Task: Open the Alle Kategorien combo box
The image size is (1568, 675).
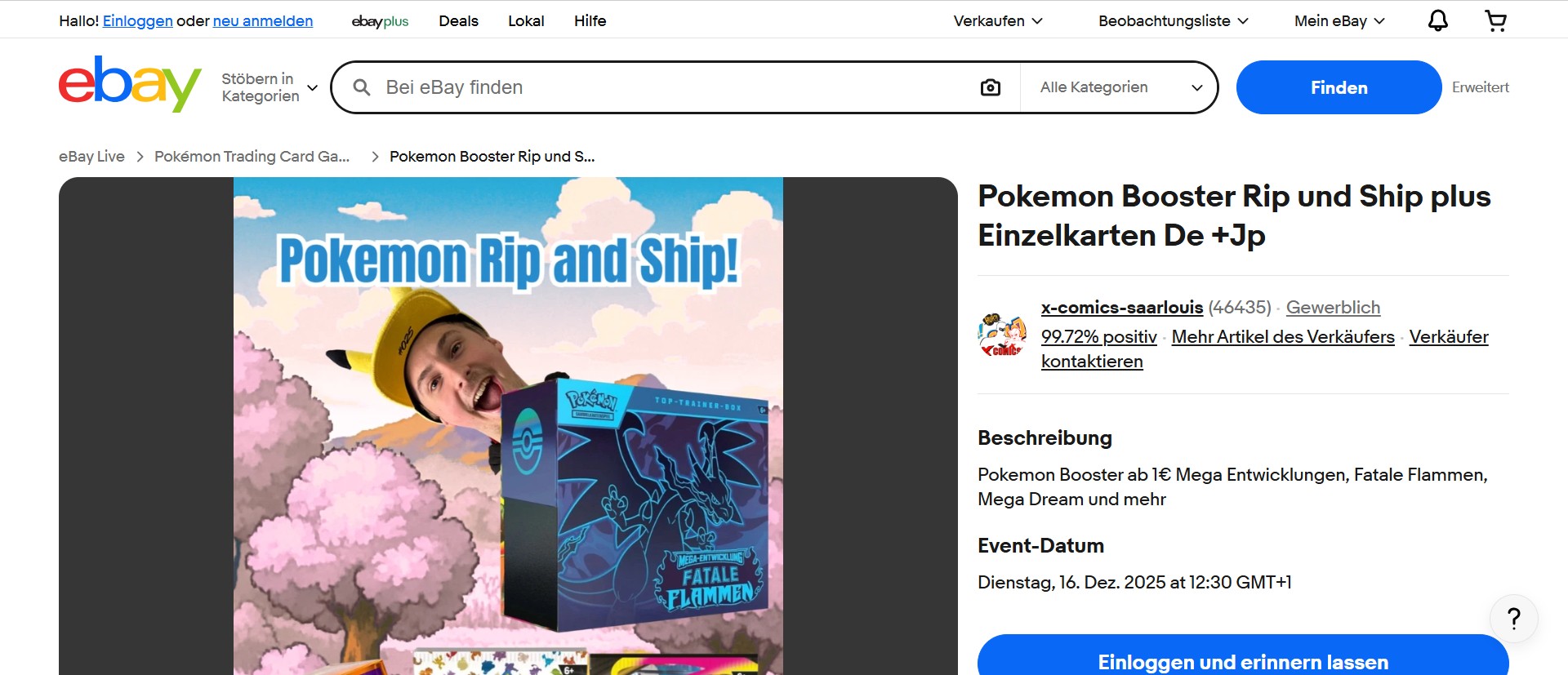Action: [1118, 87]
